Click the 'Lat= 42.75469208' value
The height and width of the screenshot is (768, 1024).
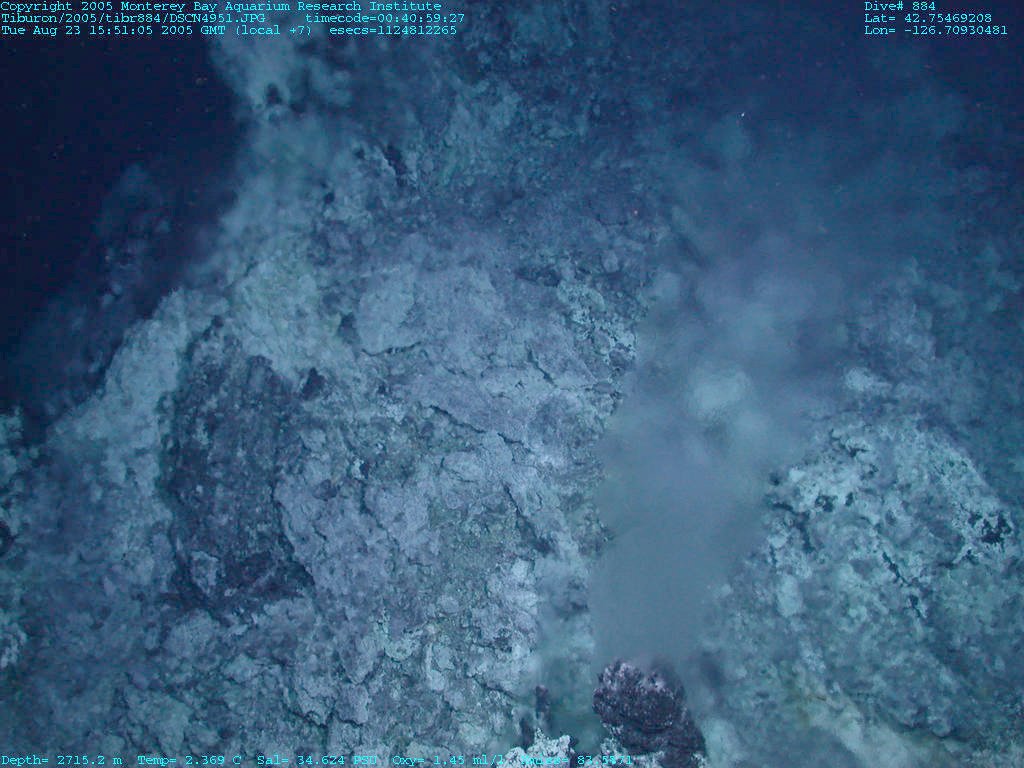[x=928, y=18]
